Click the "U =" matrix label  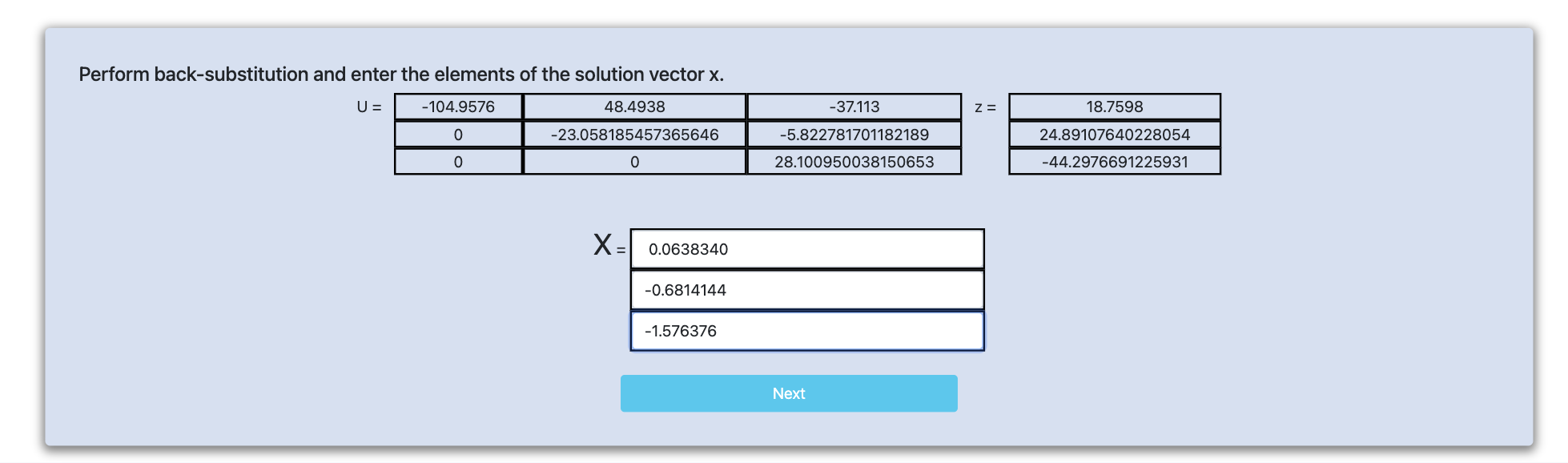tap(369, 107)
